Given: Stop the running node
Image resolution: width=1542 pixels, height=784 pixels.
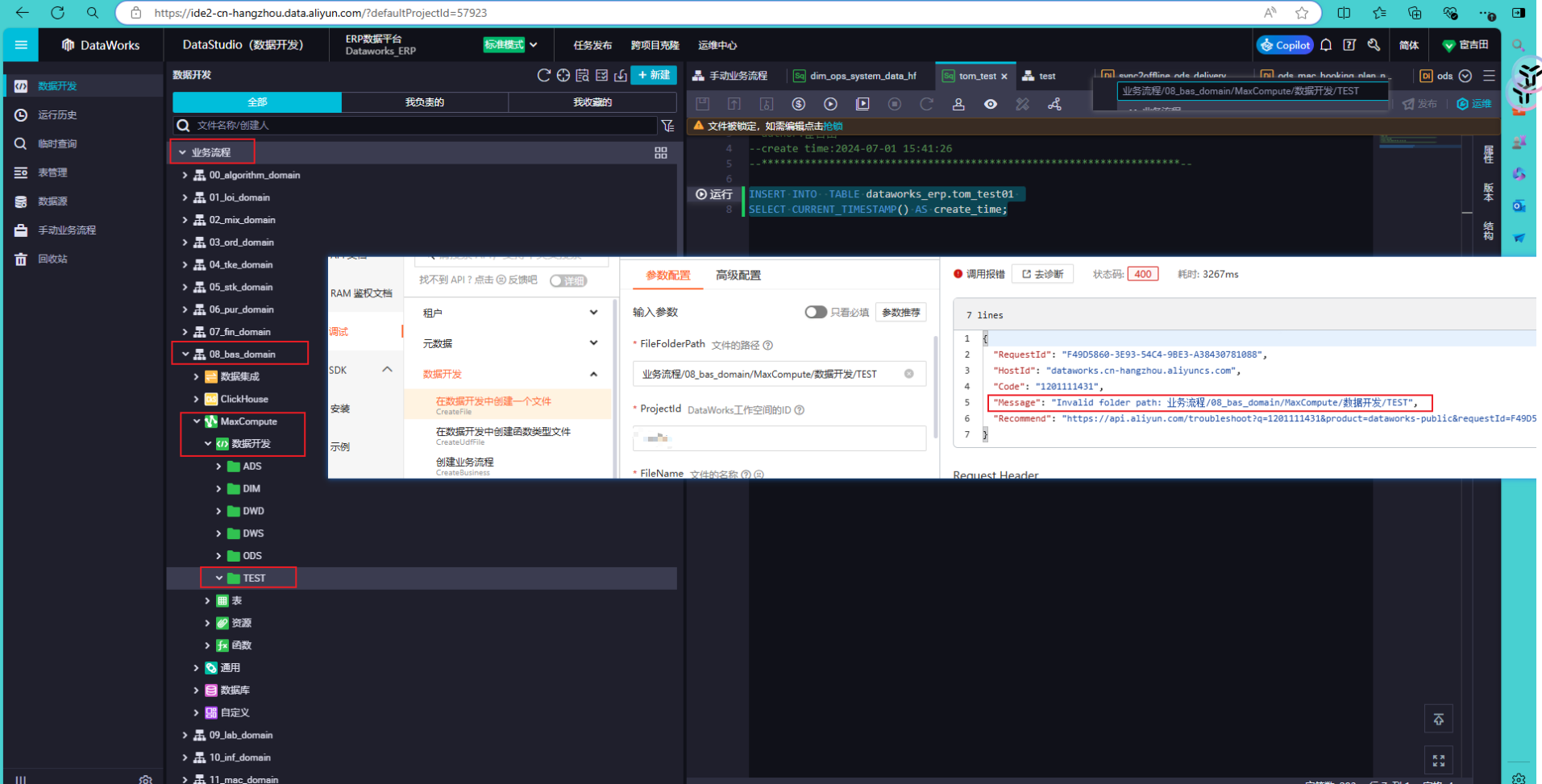Looking at the screenshot, I should (x=895, y=104).
